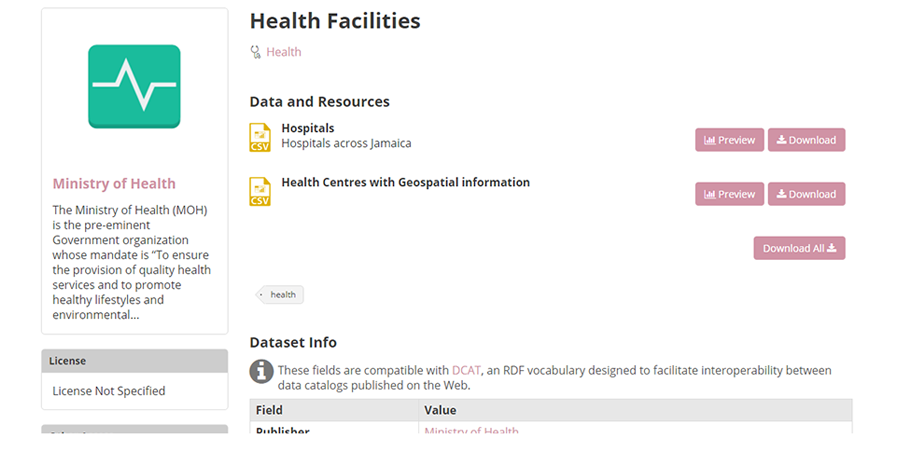Download the Hospitals CSV
The image size is (900, 475).
tap(806, 140)
